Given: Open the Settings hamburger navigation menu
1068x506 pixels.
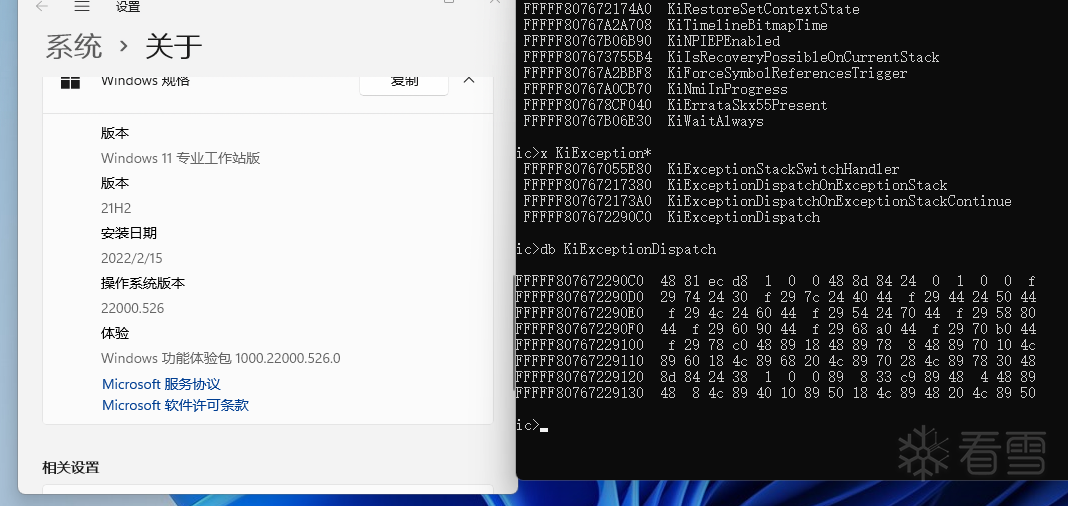Looking at the screenshot, I should (x=82, y=7).
